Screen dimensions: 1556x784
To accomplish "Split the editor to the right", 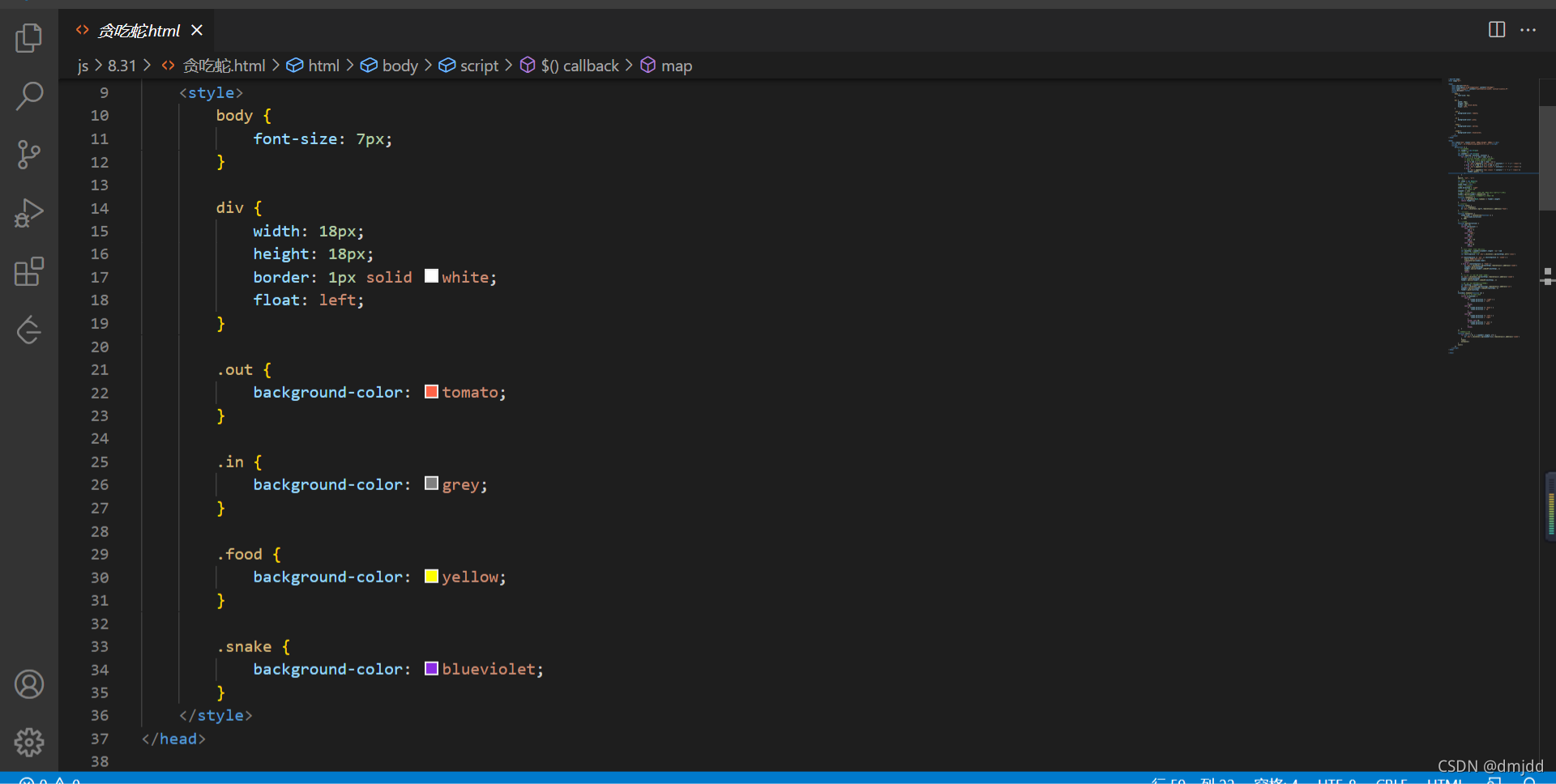I will coord(1497,30).
